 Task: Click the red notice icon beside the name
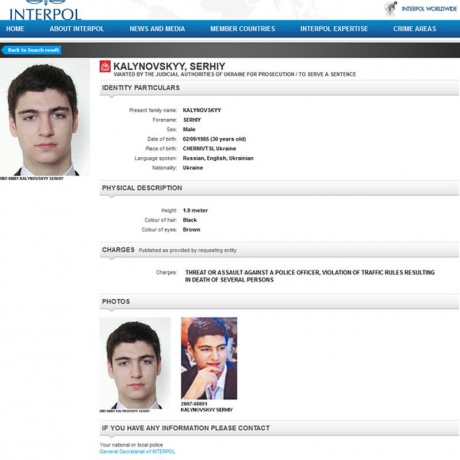pyautogui.click(x=105, y=66)
